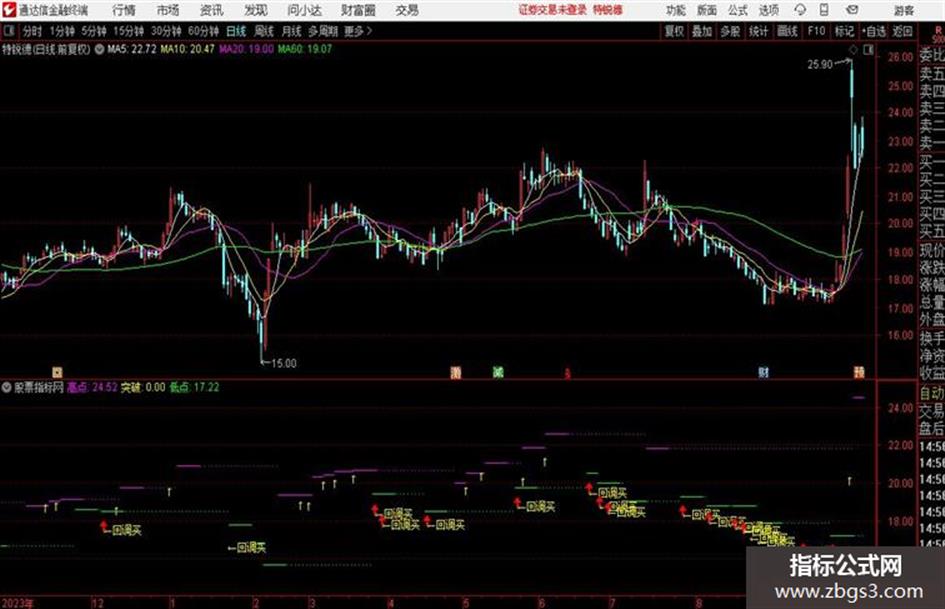Viewport: 945px width, 609px height.
Task: Click the 游客 guest account label
Action: pyautogui.click(x=903, y=10)
